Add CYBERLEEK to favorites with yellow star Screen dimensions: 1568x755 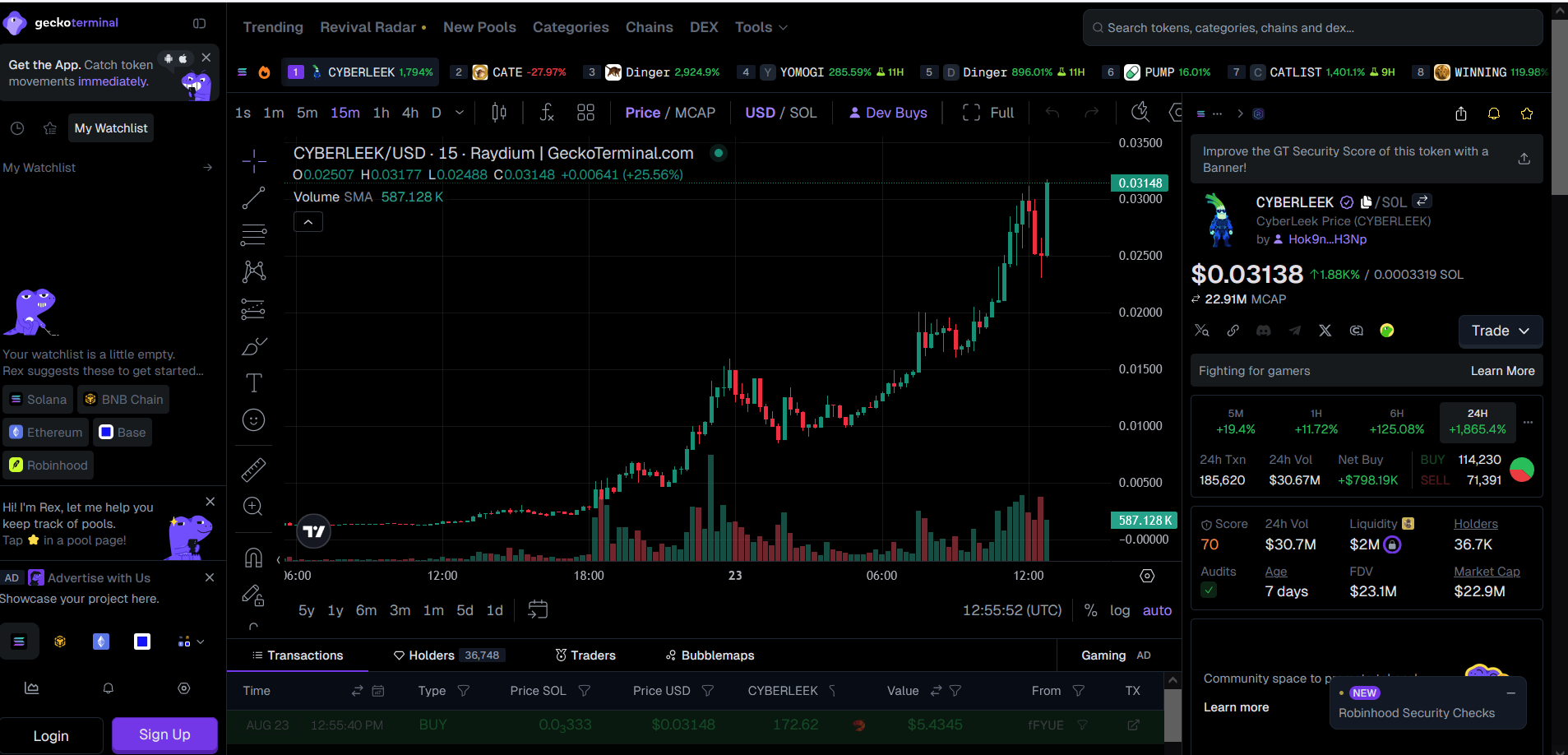1527,114
